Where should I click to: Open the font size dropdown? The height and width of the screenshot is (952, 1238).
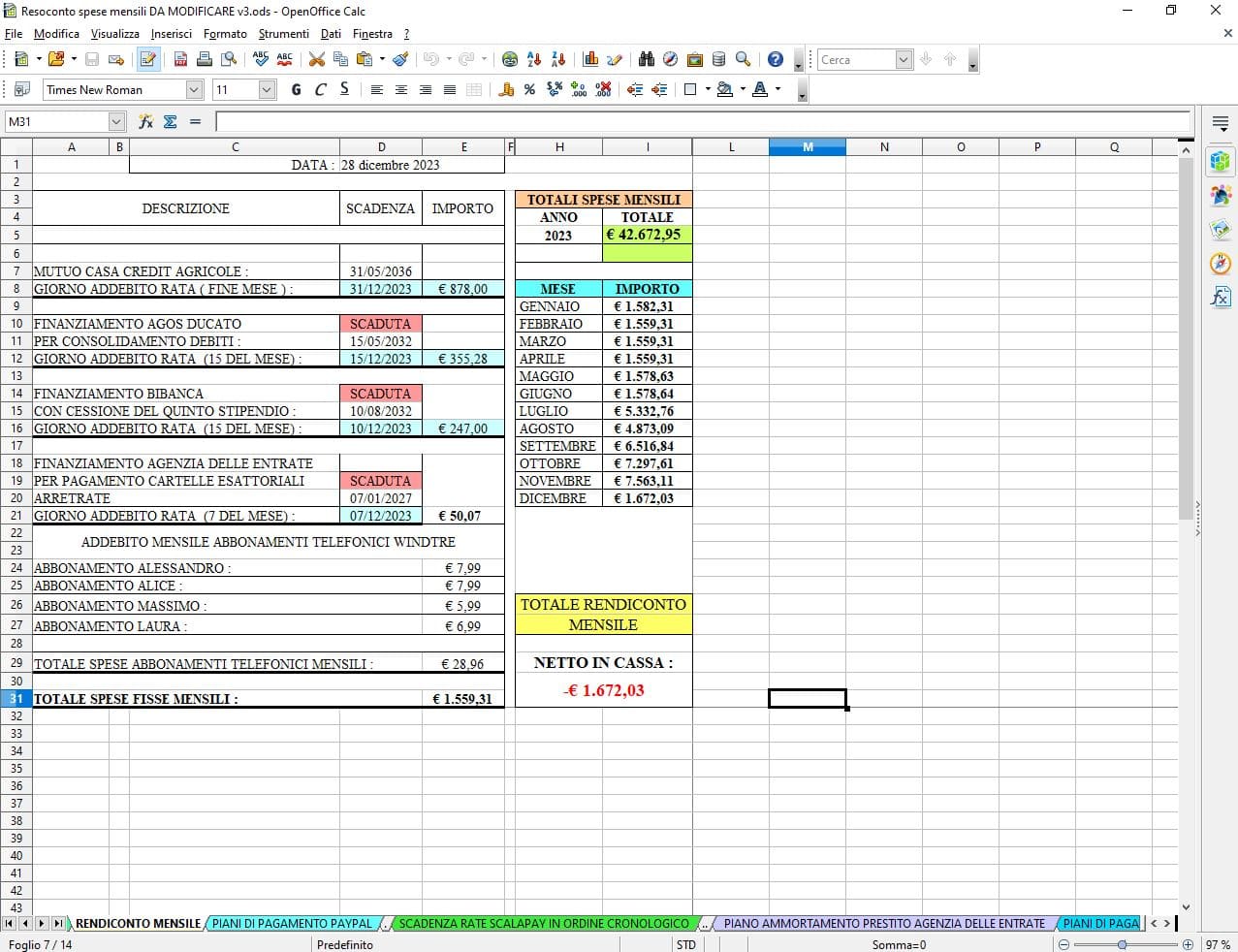point(268,89)
